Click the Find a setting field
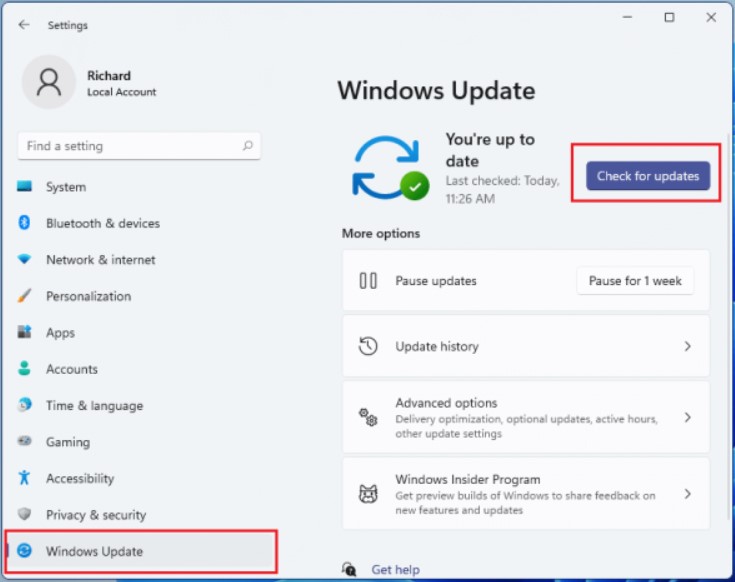The image size is (735, 582). point(139,146)
